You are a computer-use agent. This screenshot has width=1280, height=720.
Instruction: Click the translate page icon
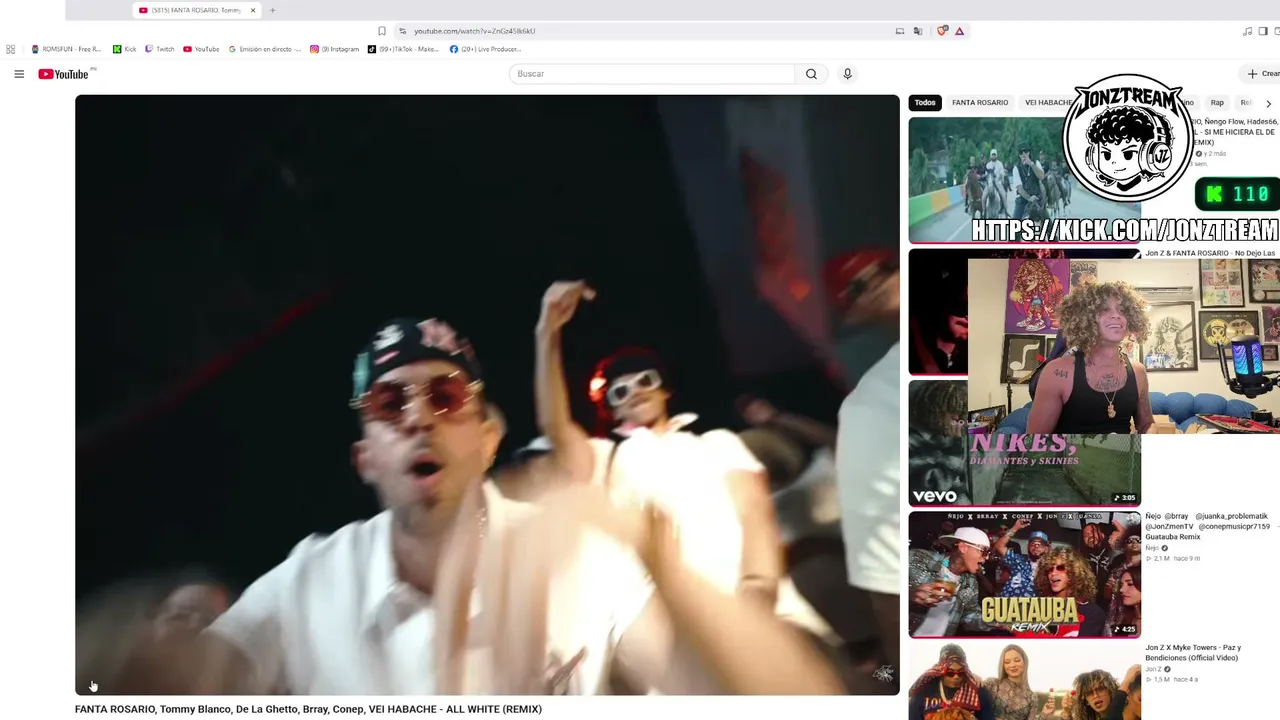[918, 31]
